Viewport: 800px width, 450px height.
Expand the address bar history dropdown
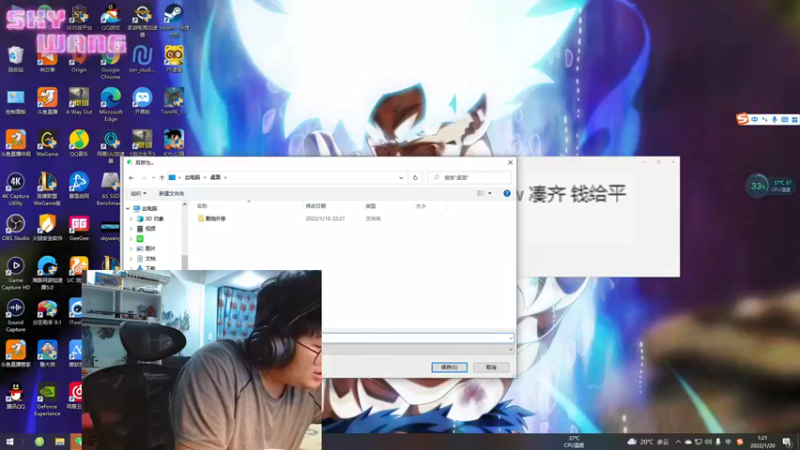pos(401,178)
